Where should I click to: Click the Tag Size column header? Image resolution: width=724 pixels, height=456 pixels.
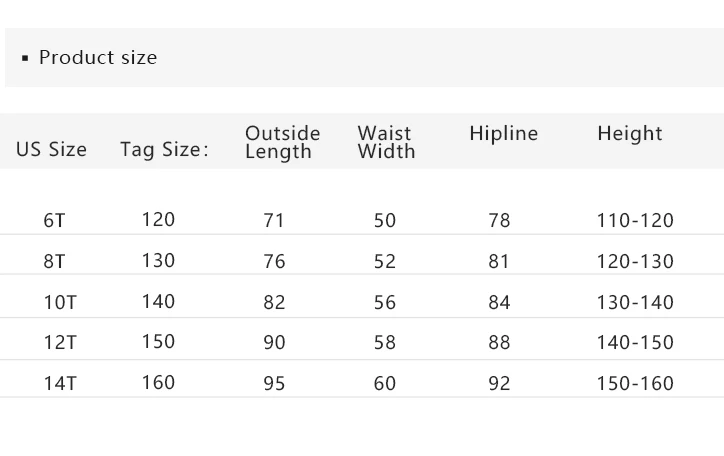164,150
